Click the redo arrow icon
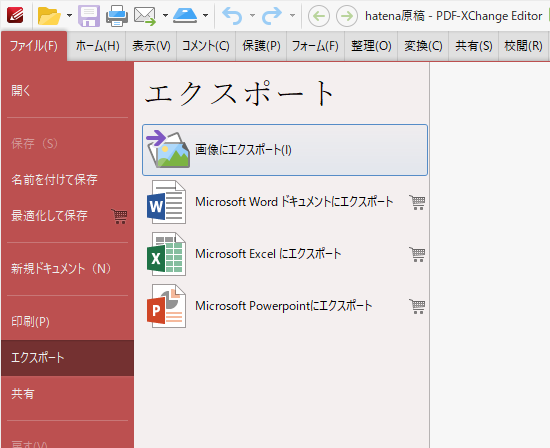The width and height of the screenshot is (550, 448). [272, 16]
